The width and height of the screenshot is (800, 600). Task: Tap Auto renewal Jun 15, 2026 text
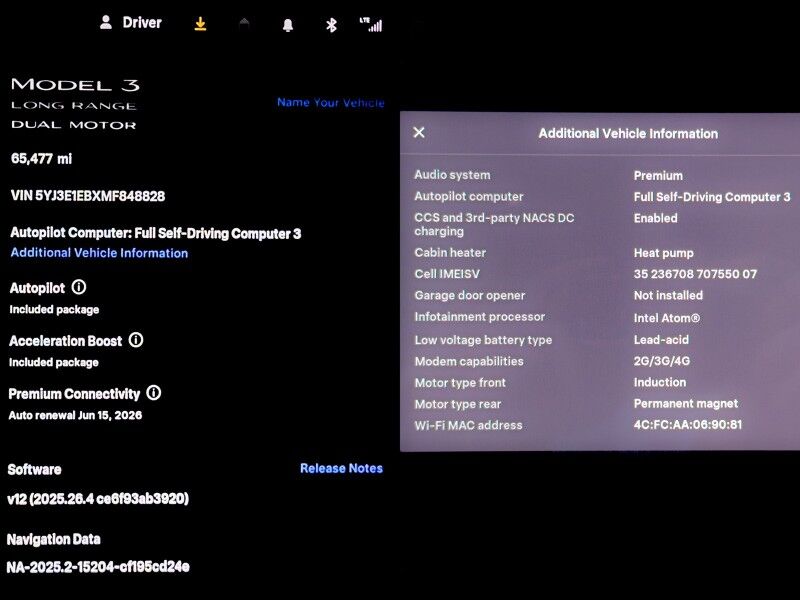(x=75, y=415)
